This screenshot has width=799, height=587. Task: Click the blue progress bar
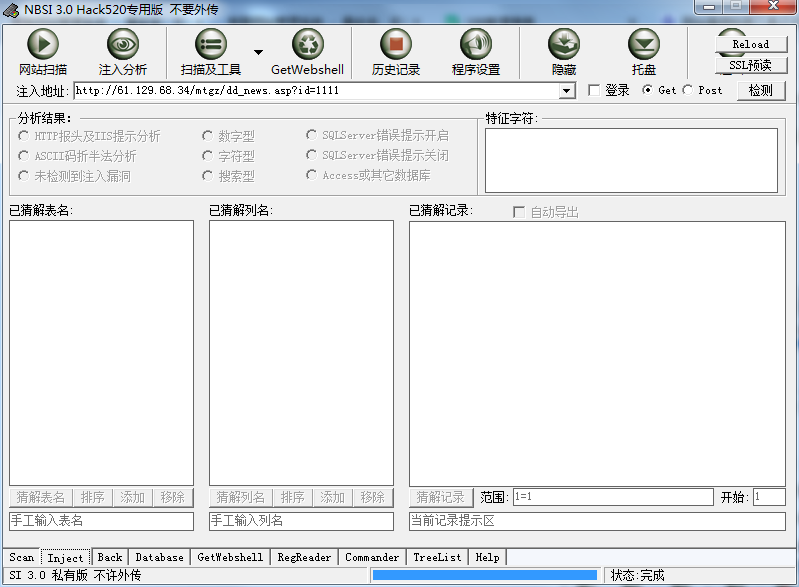pos(486,575)
